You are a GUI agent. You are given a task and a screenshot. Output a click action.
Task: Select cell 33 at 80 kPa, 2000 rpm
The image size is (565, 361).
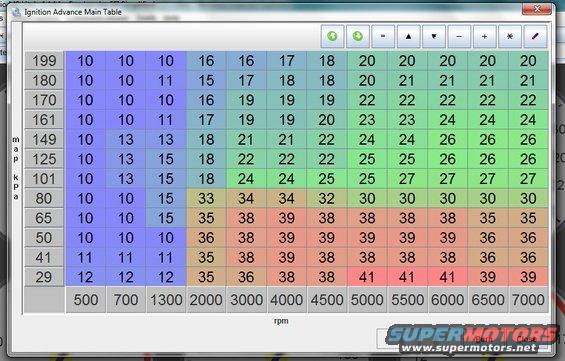tap(206, 198)
